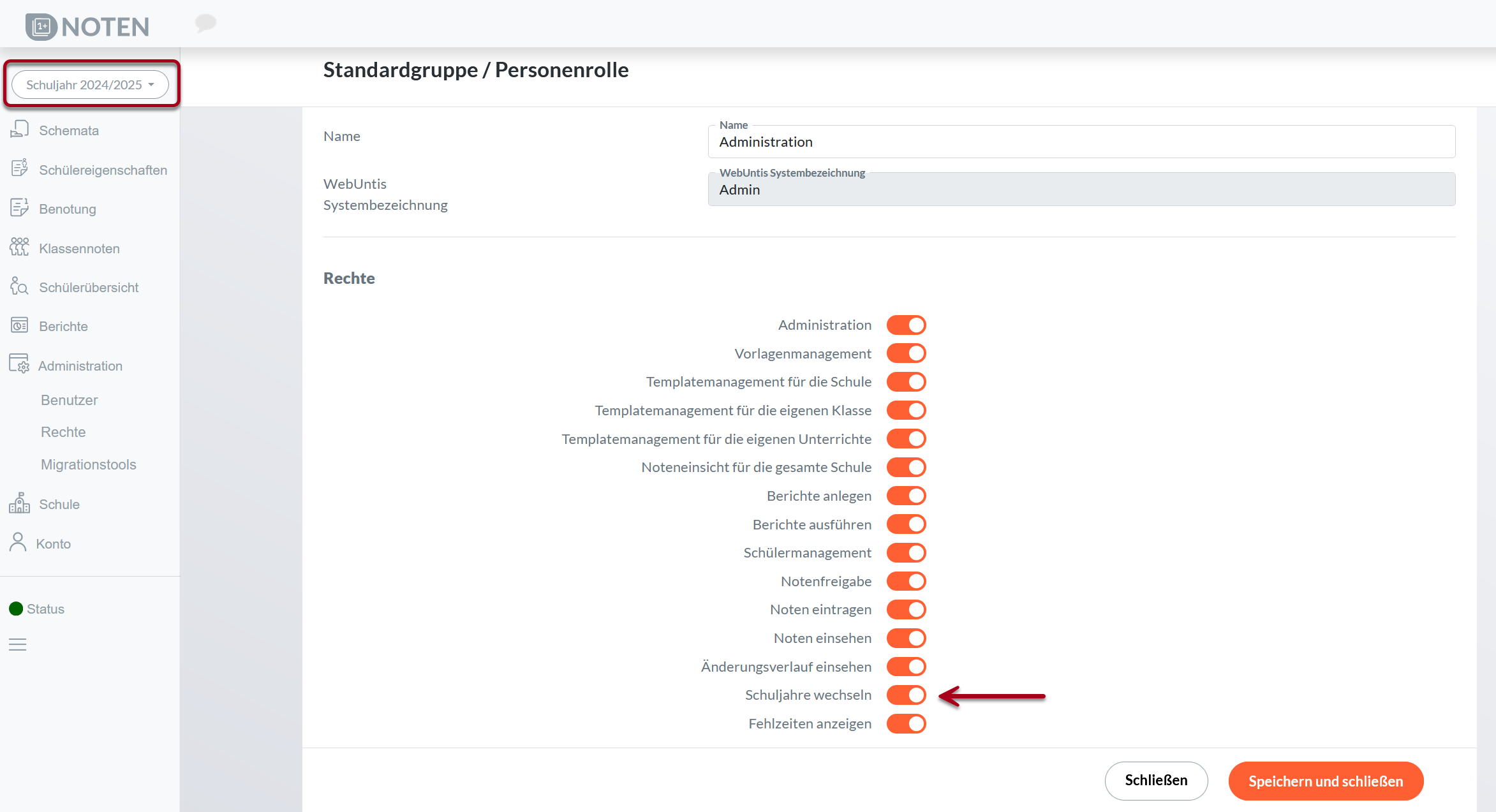Open the Migrationstools submenu item
The width and height of the screenshot is (1496, 812).
tap(88, 464)
